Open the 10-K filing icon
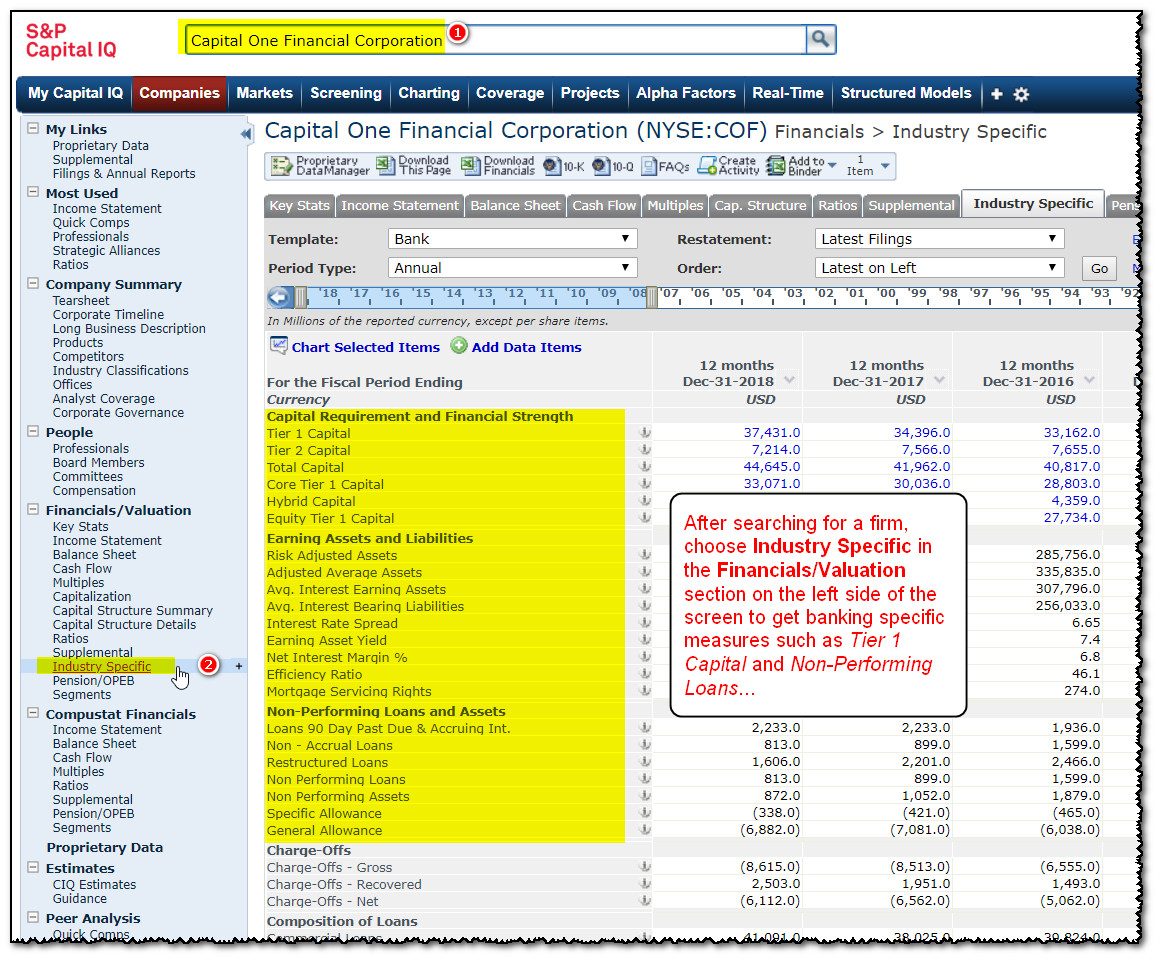Screen dimensions: 1160x961 point(552,166)
